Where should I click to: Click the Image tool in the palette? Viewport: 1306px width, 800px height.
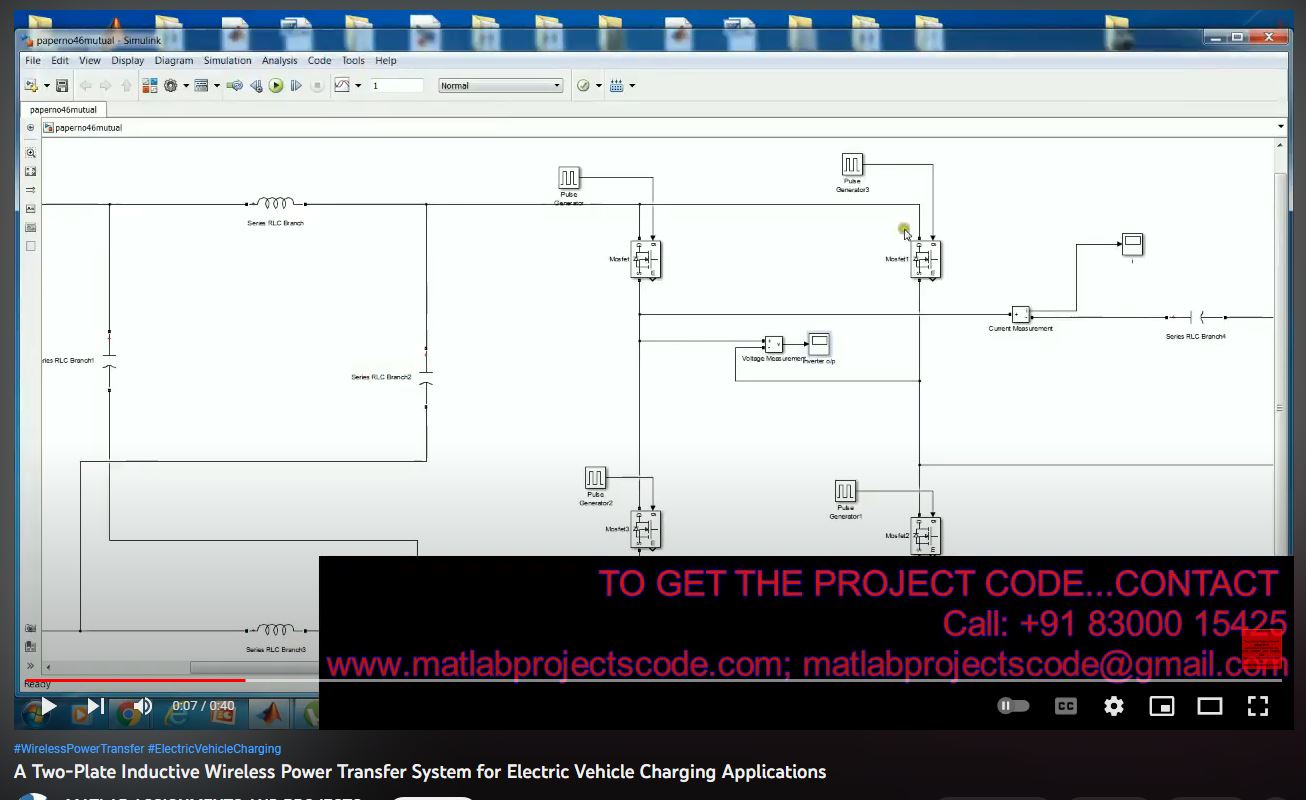[30, 228]
